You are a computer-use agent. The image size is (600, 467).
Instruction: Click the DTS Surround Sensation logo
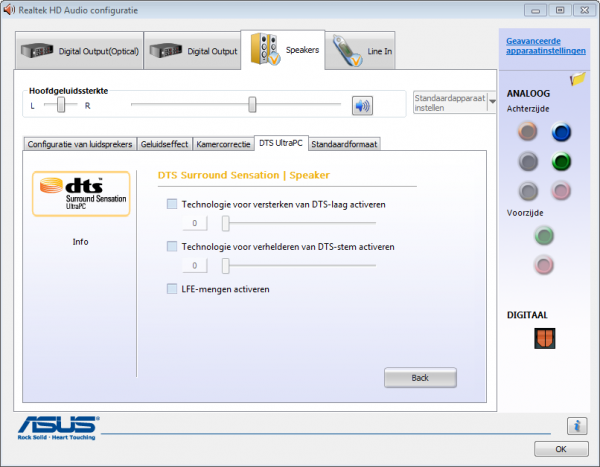(x=82, y=193)
